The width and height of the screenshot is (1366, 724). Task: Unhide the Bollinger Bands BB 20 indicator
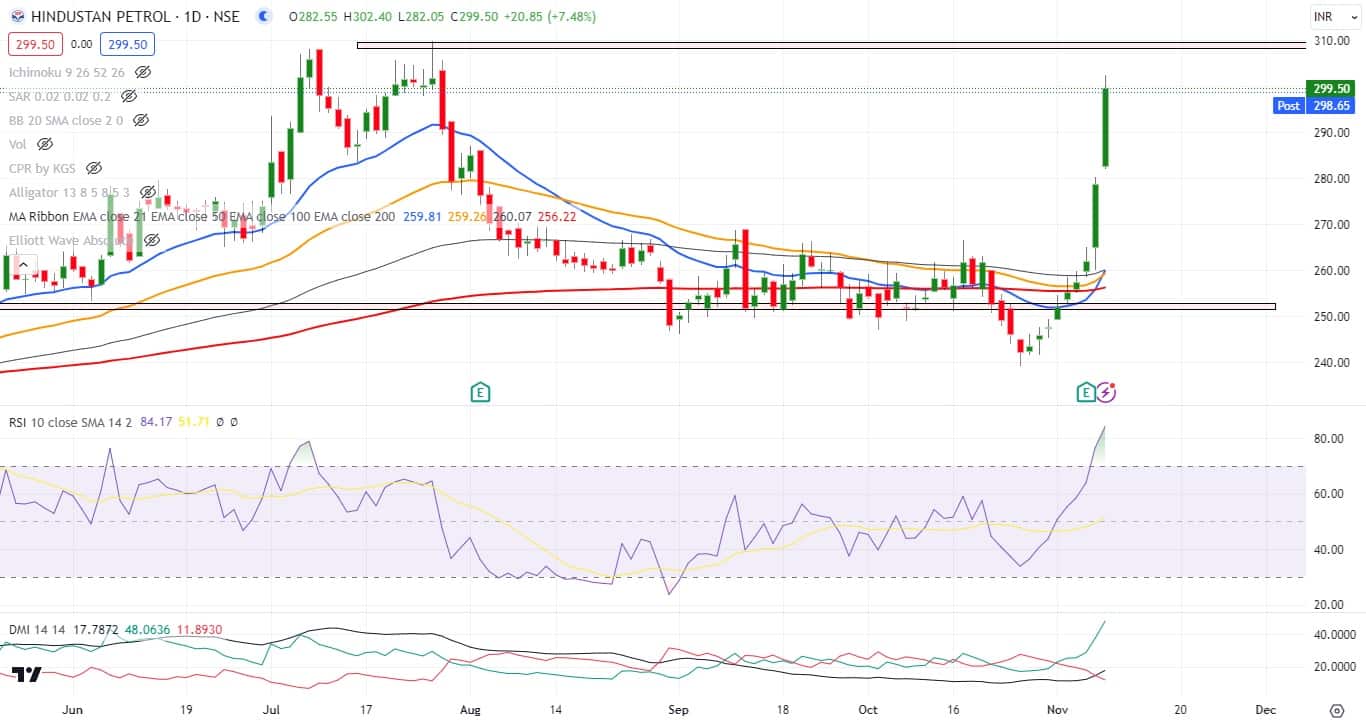coord(141,120)
